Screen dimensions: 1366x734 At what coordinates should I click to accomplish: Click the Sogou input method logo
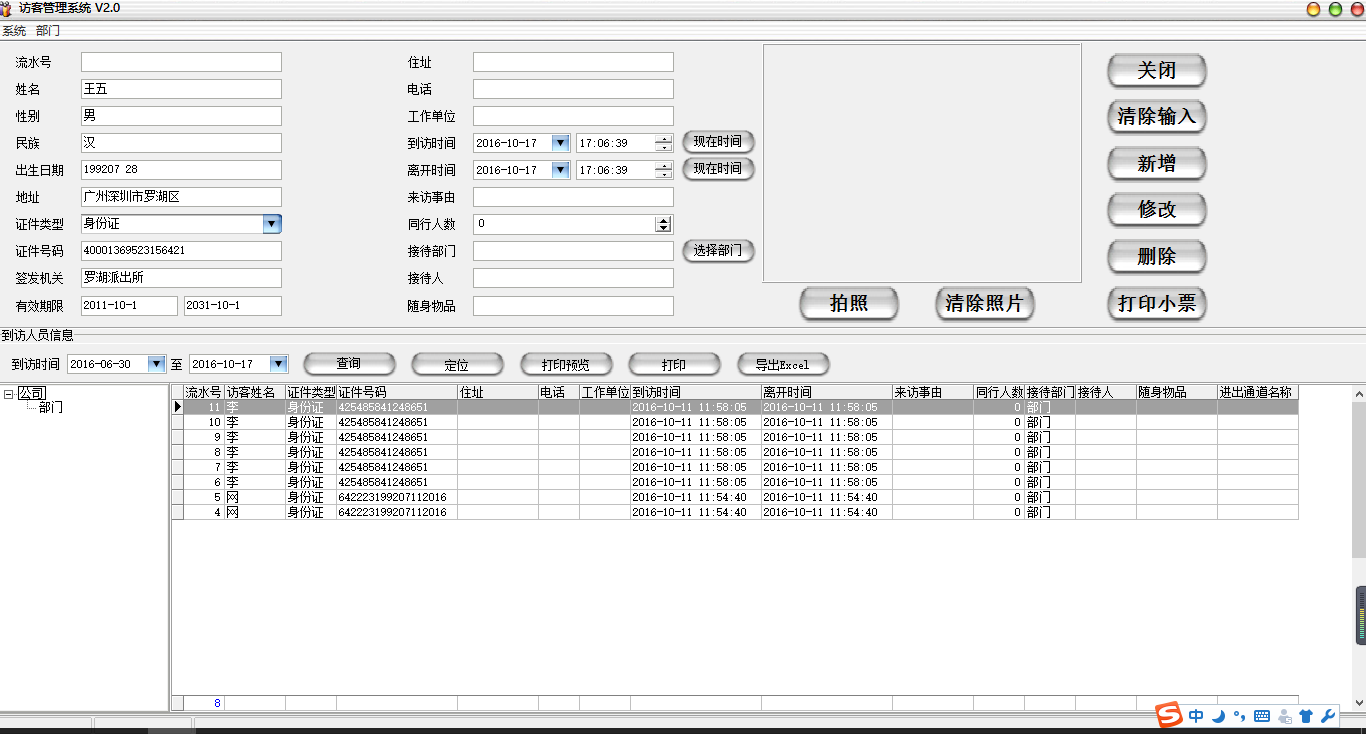(x=1169, y=715)
